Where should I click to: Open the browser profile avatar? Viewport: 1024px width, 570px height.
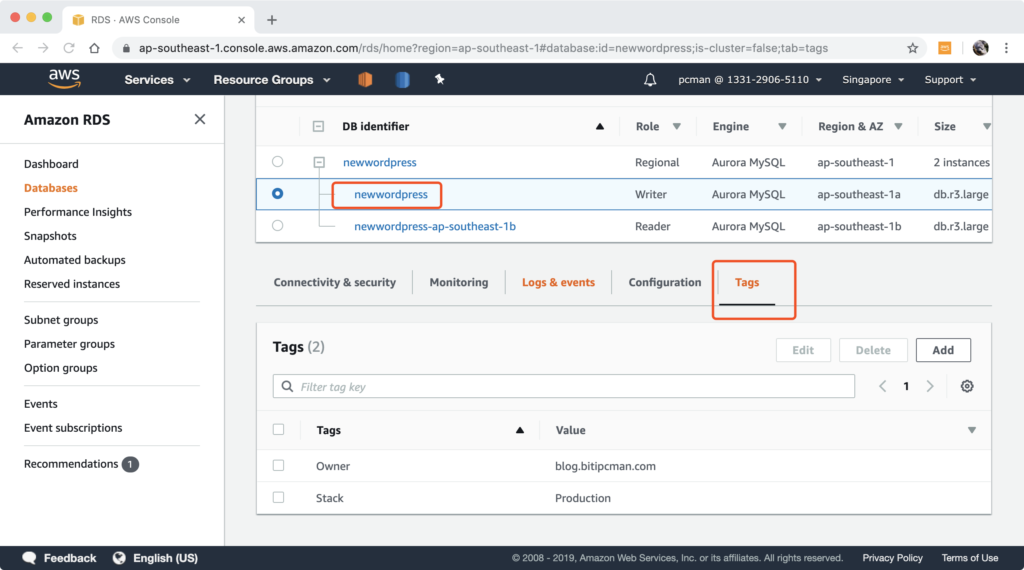pyautogui.click(x=980, y=48)
